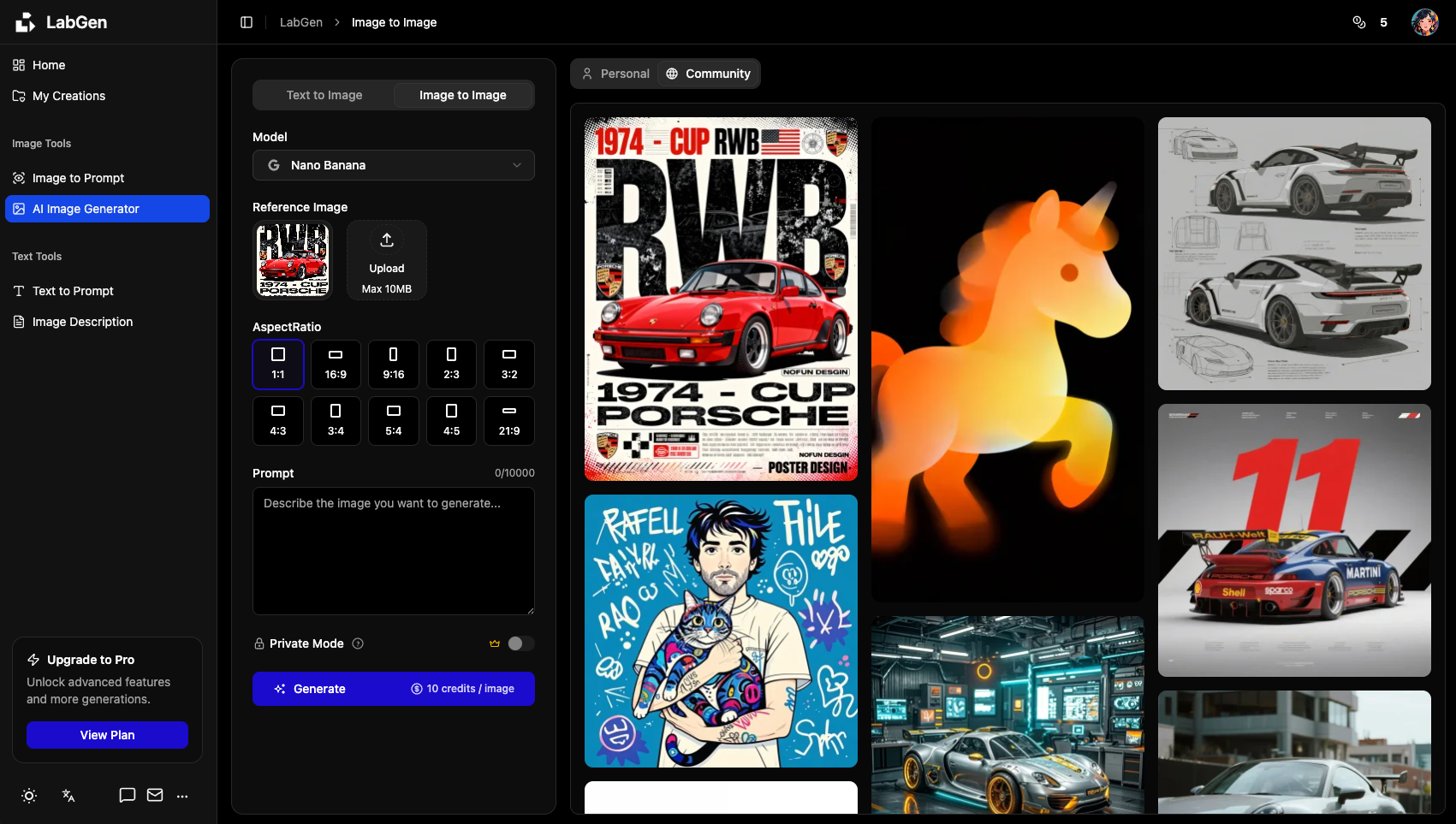Choose the 2:3 aspect ratio
The width and height of the screenshot is (1456, 824).
coord(451,365)
